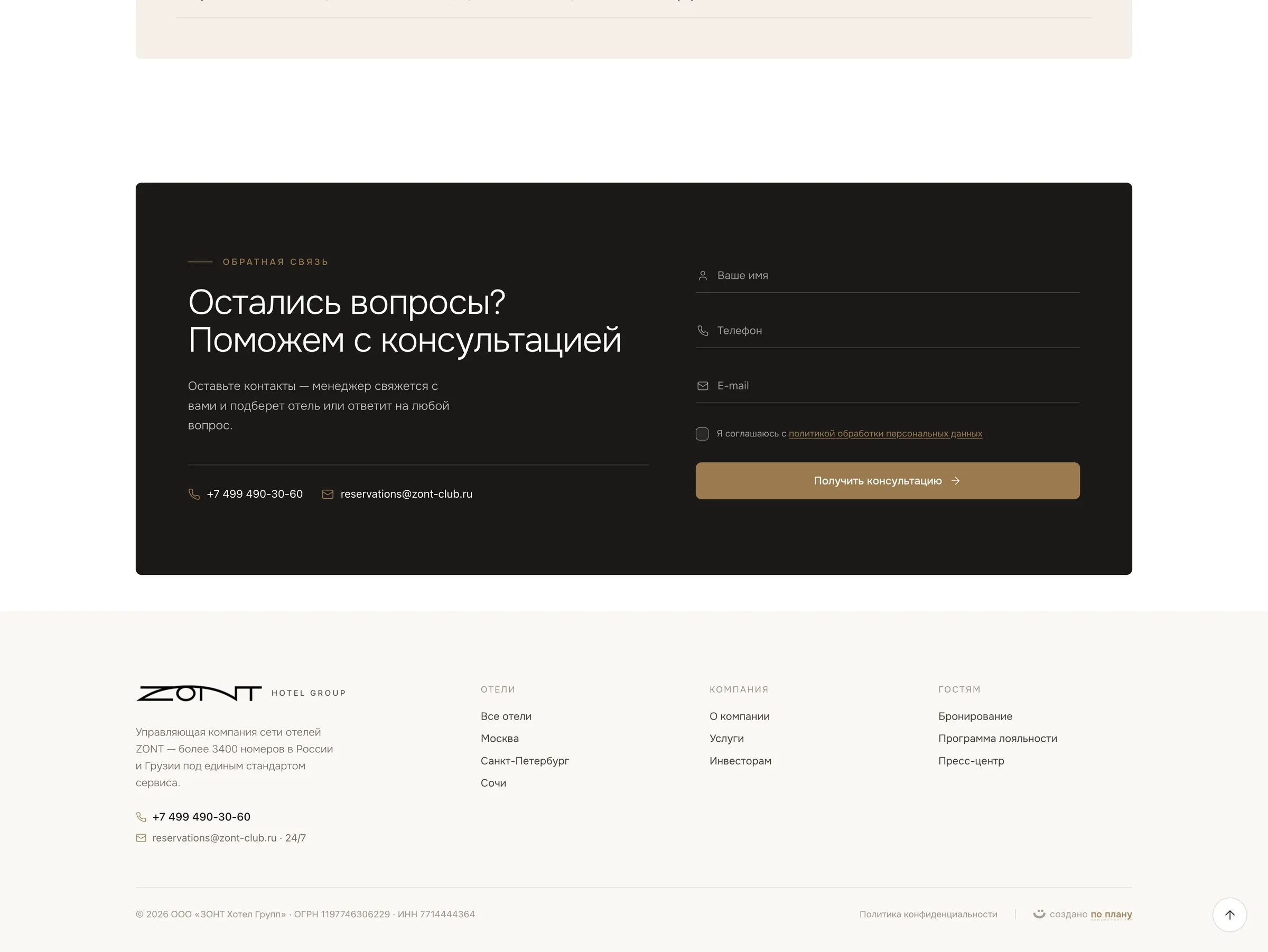Click the scroll-to-top arrow button

click(x=1229, y=914)
